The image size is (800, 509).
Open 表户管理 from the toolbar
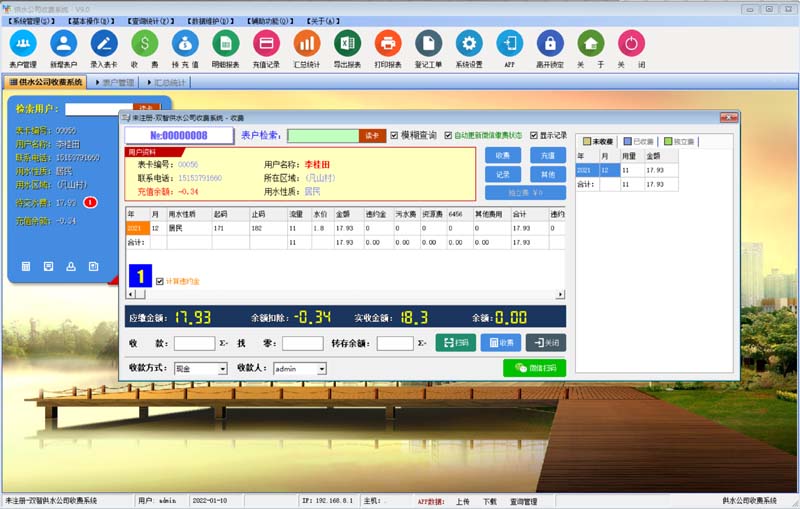(x=23, y=44)
